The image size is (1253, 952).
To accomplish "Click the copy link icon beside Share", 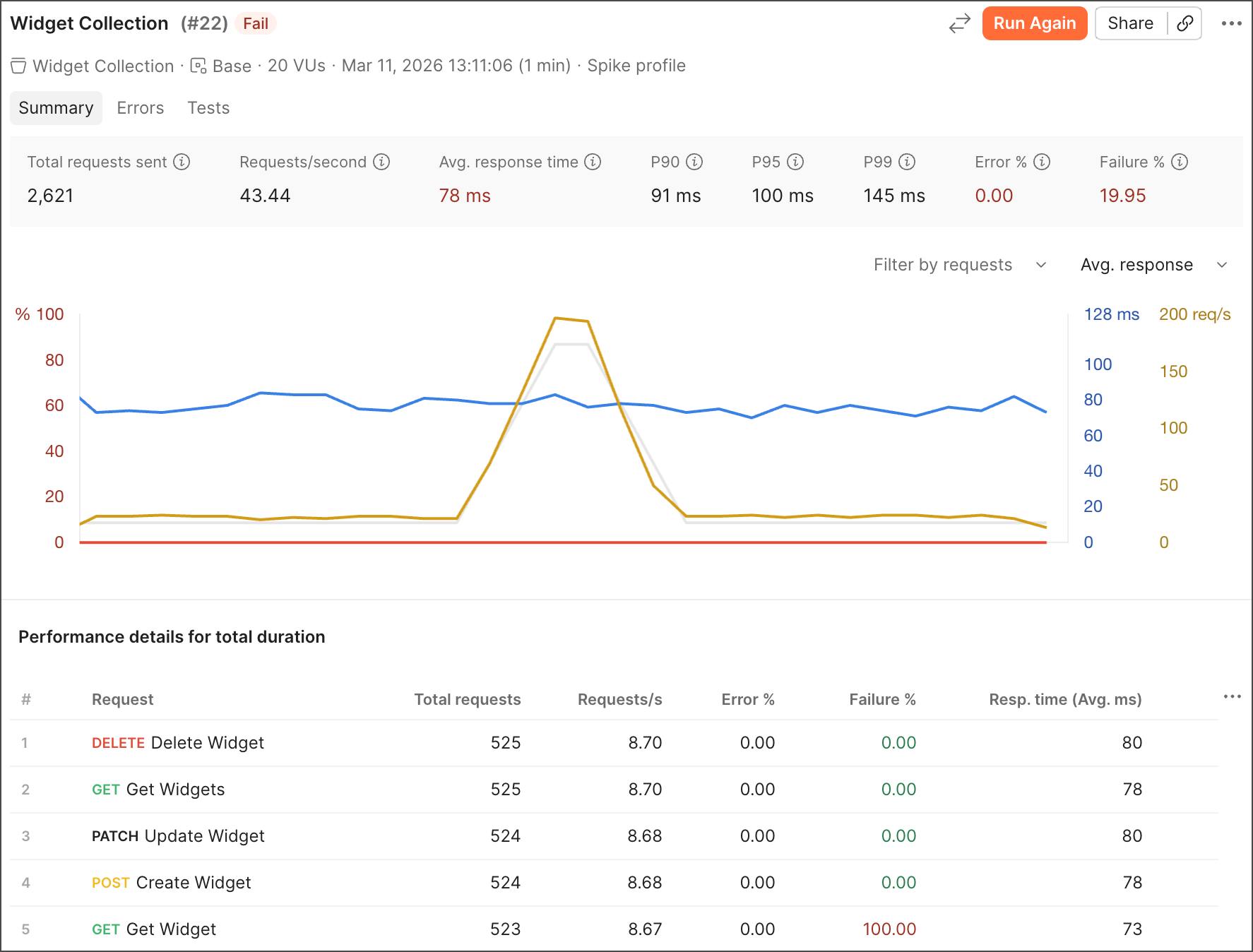I will pyautogui.click(x=1184, y=23).
